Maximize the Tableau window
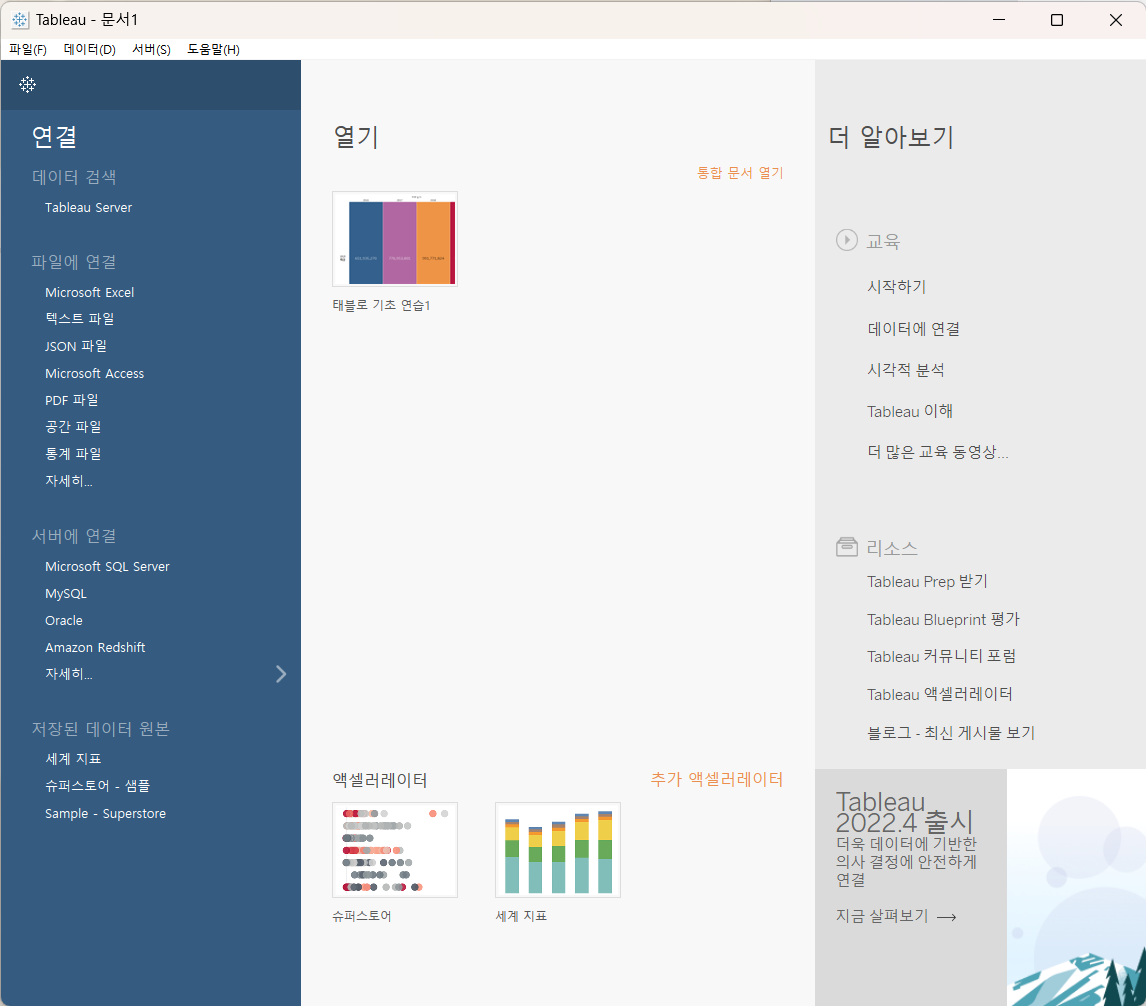The image size is (1146, 1006). 1057,20
